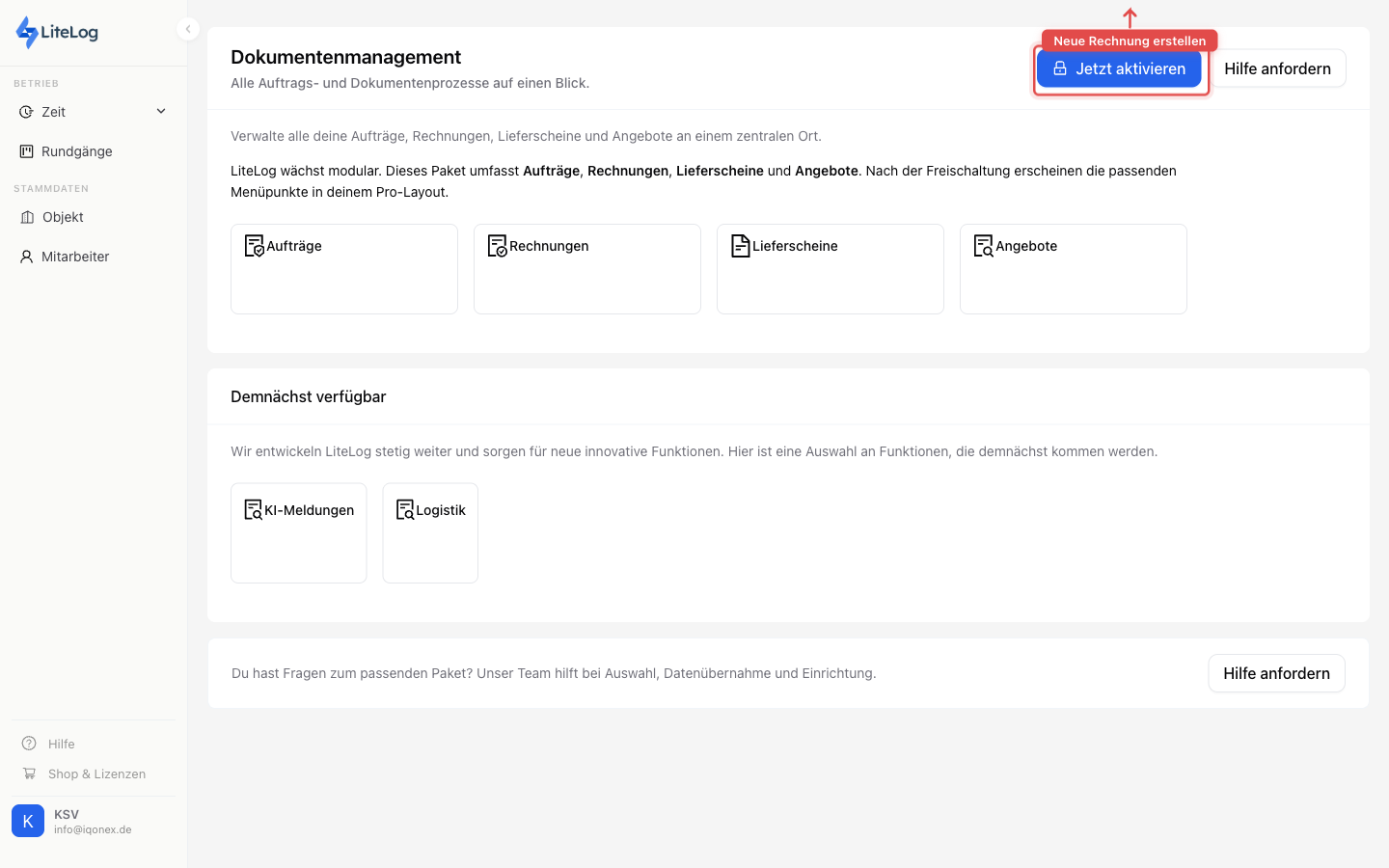This screenshot has height=868, width=1389.
Task: Click the lock icon inside Jetzt aktivieren
Action: click(1059, 68)
